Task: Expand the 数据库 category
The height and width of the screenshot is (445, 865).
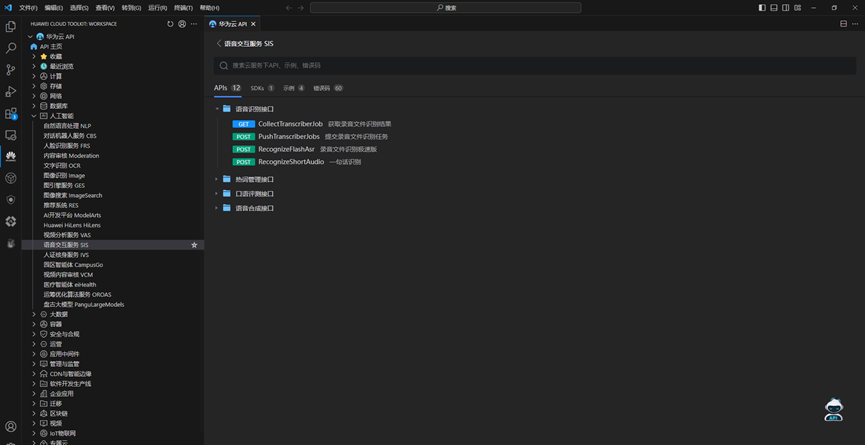Action: 34,106
